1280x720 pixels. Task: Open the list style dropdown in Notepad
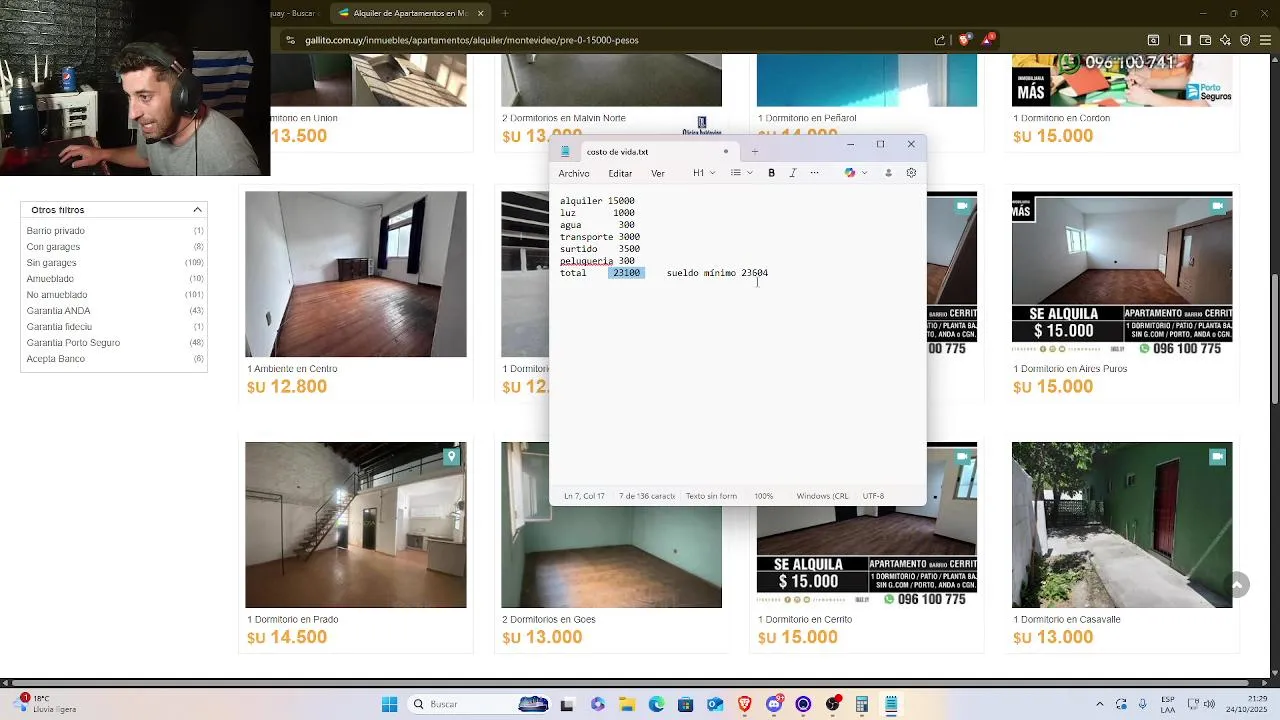741,173
